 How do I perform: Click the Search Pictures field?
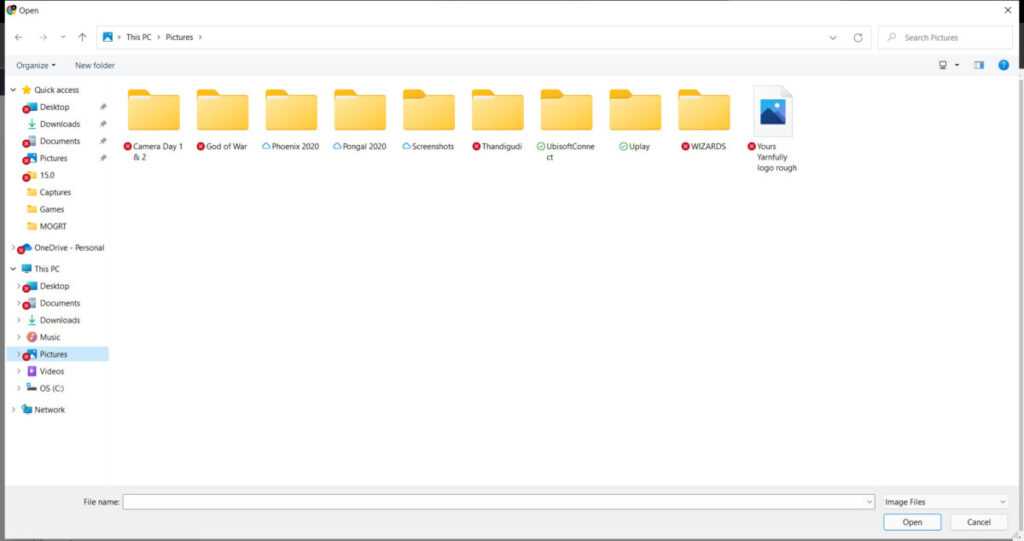(x=945, y=37)
